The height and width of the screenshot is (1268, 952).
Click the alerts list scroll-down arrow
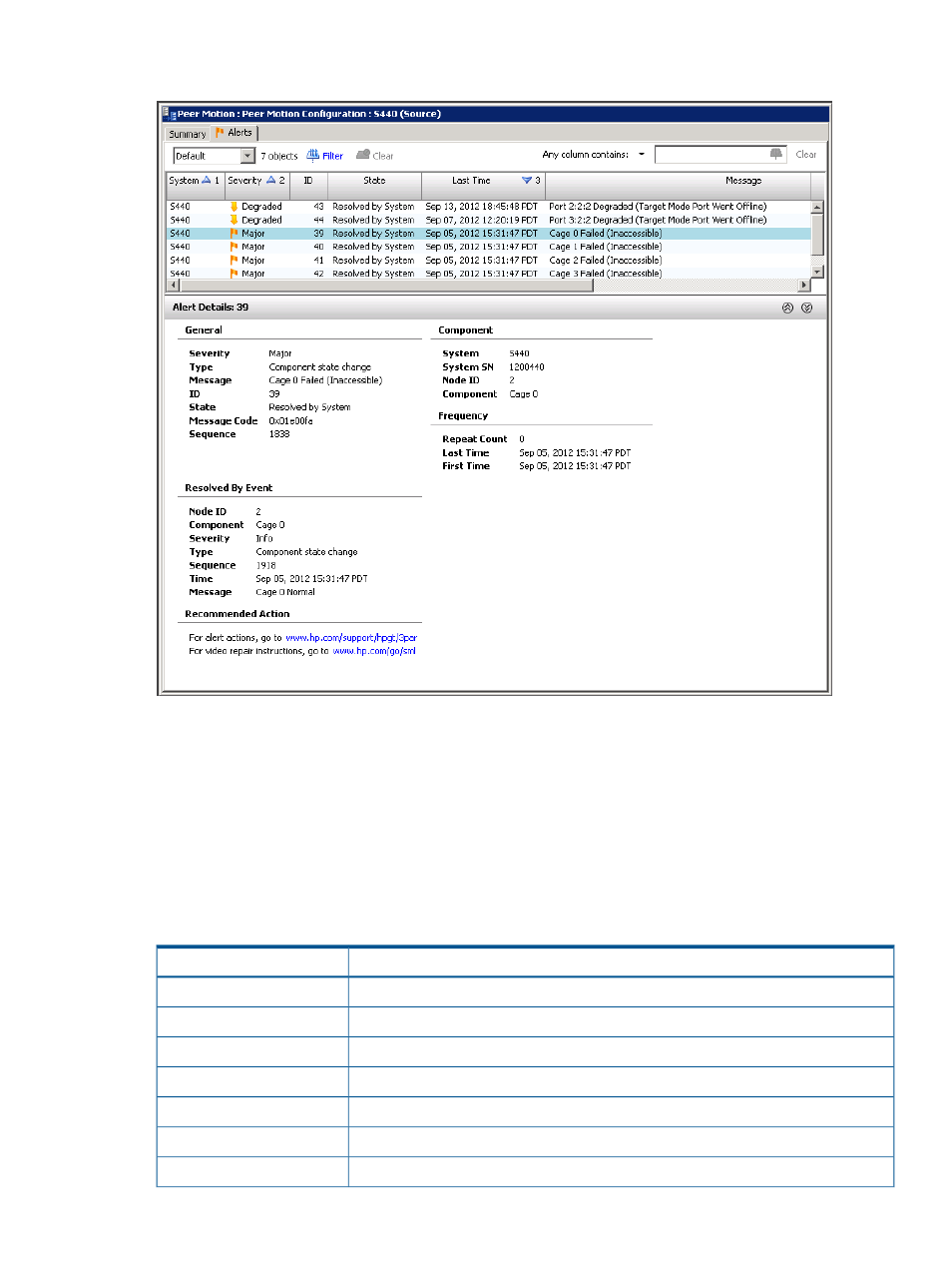(817, 272)
